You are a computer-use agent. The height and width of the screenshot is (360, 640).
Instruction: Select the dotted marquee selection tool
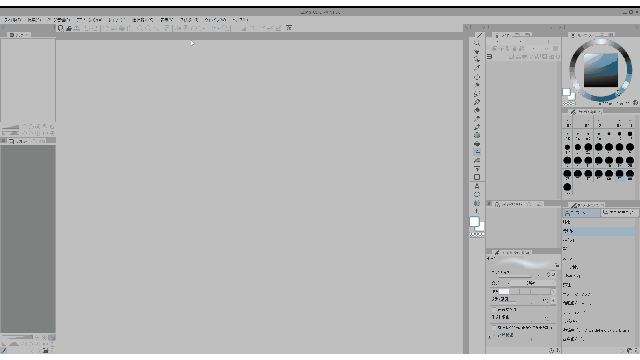[477, 77]
